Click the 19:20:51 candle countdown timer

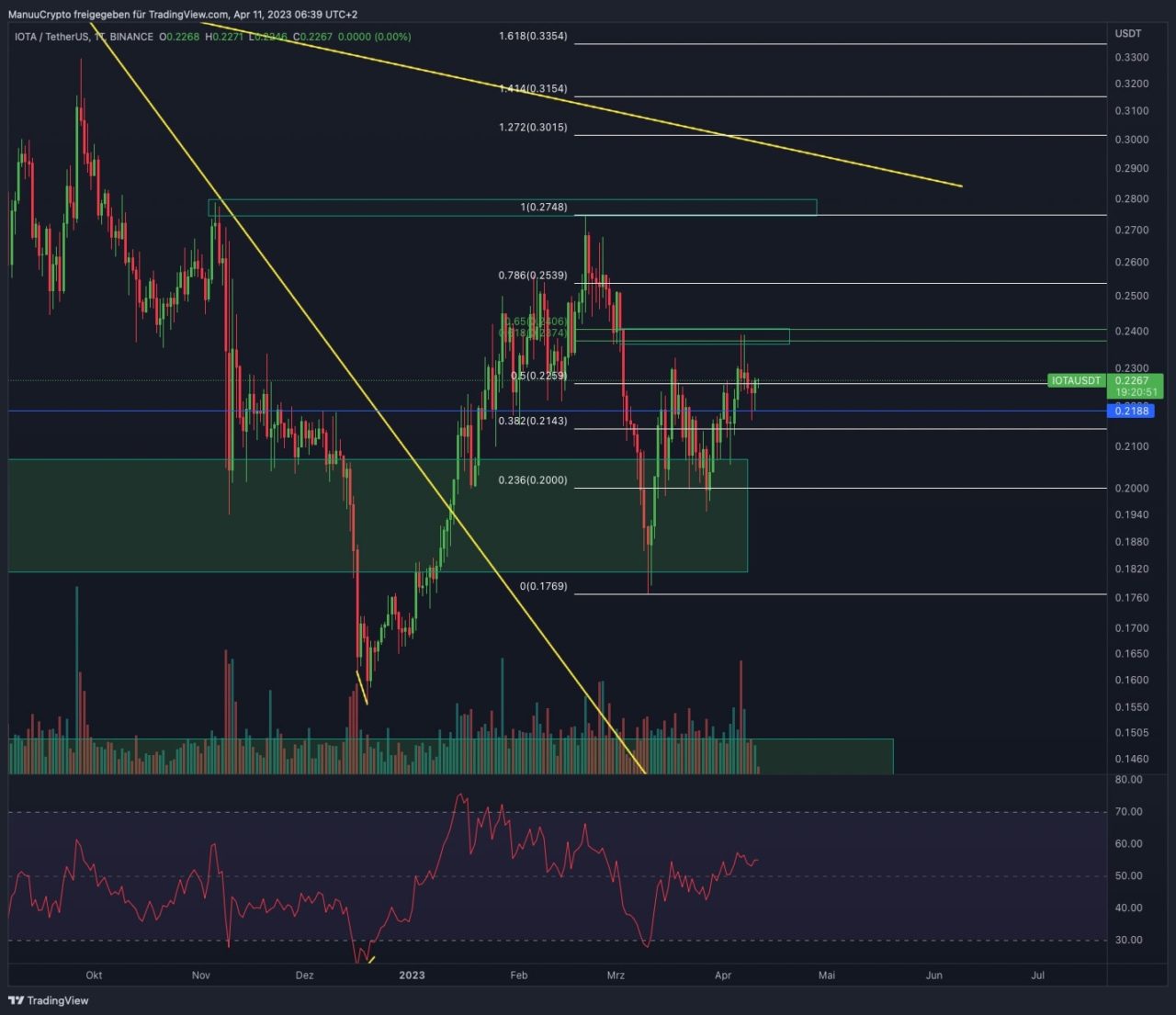point(1135,391)
